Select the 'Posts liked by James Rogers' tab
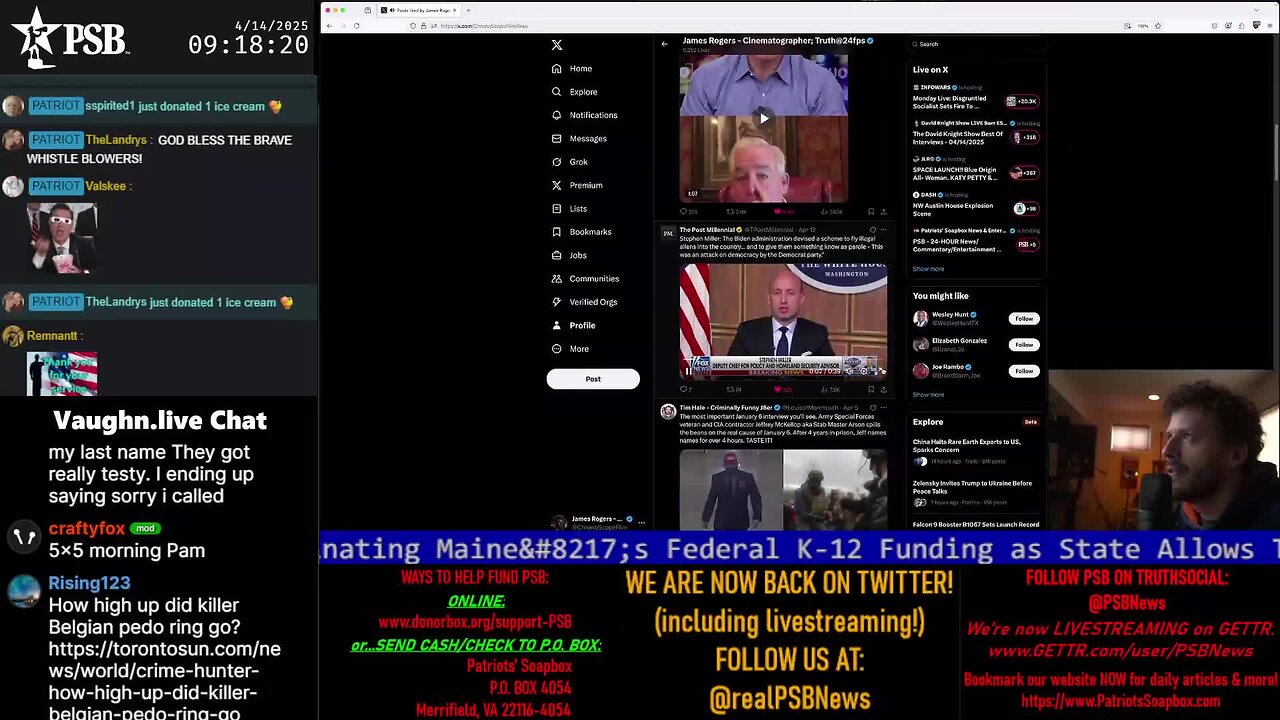 pos(418,10)
